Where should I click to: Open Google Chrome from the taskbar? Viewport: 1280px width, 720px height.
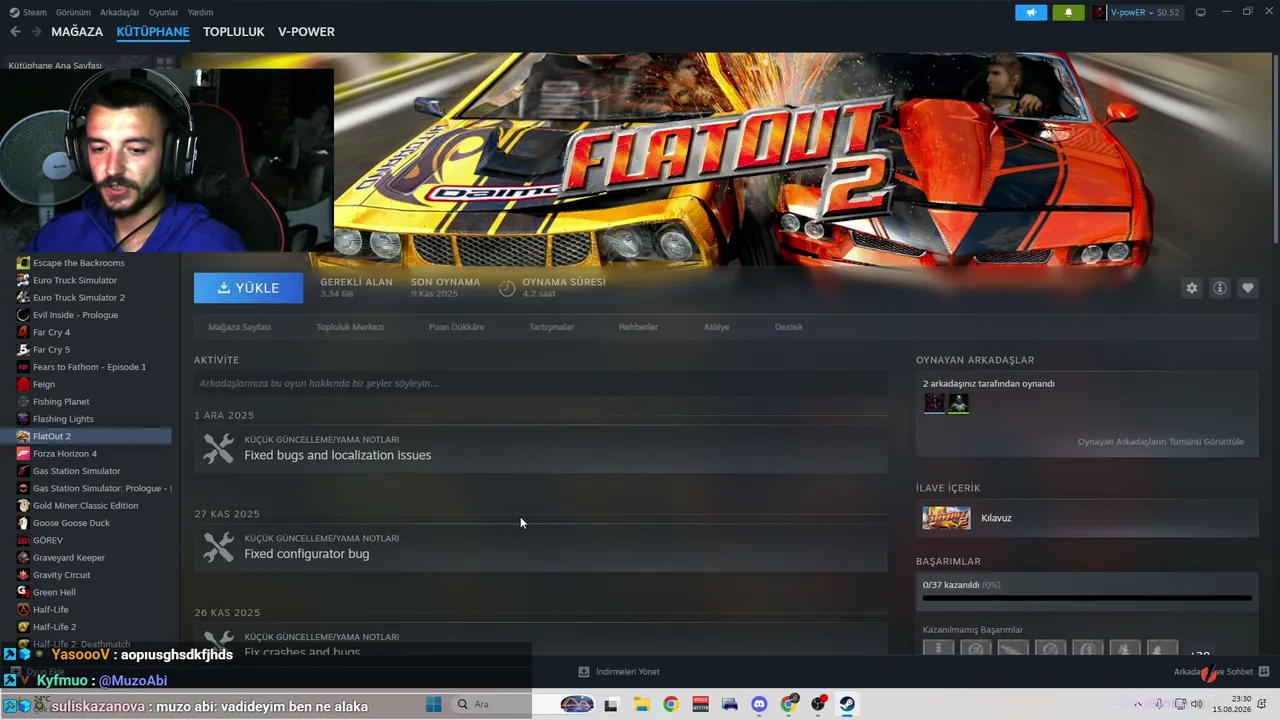tap(670, 704)
